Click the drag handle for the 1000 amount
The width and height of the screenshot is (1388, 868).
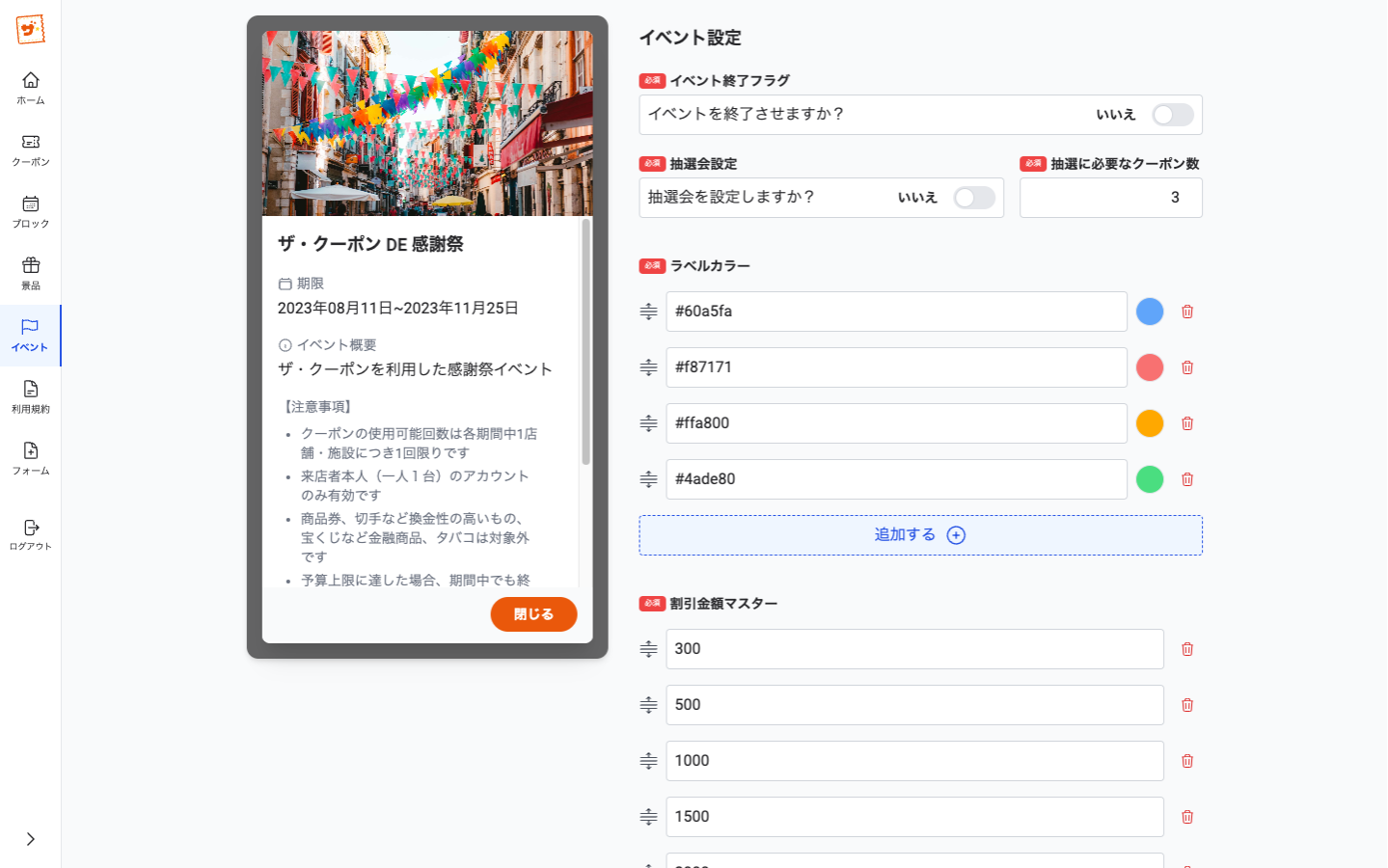click(648, 761)
